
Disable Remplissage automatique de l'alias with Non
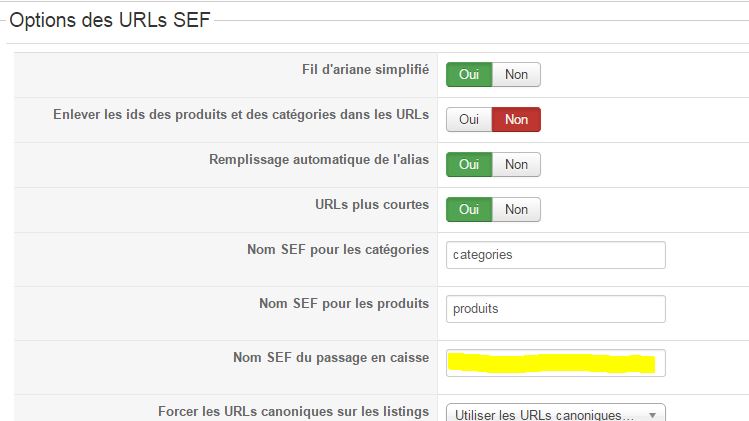coord(516,164)
